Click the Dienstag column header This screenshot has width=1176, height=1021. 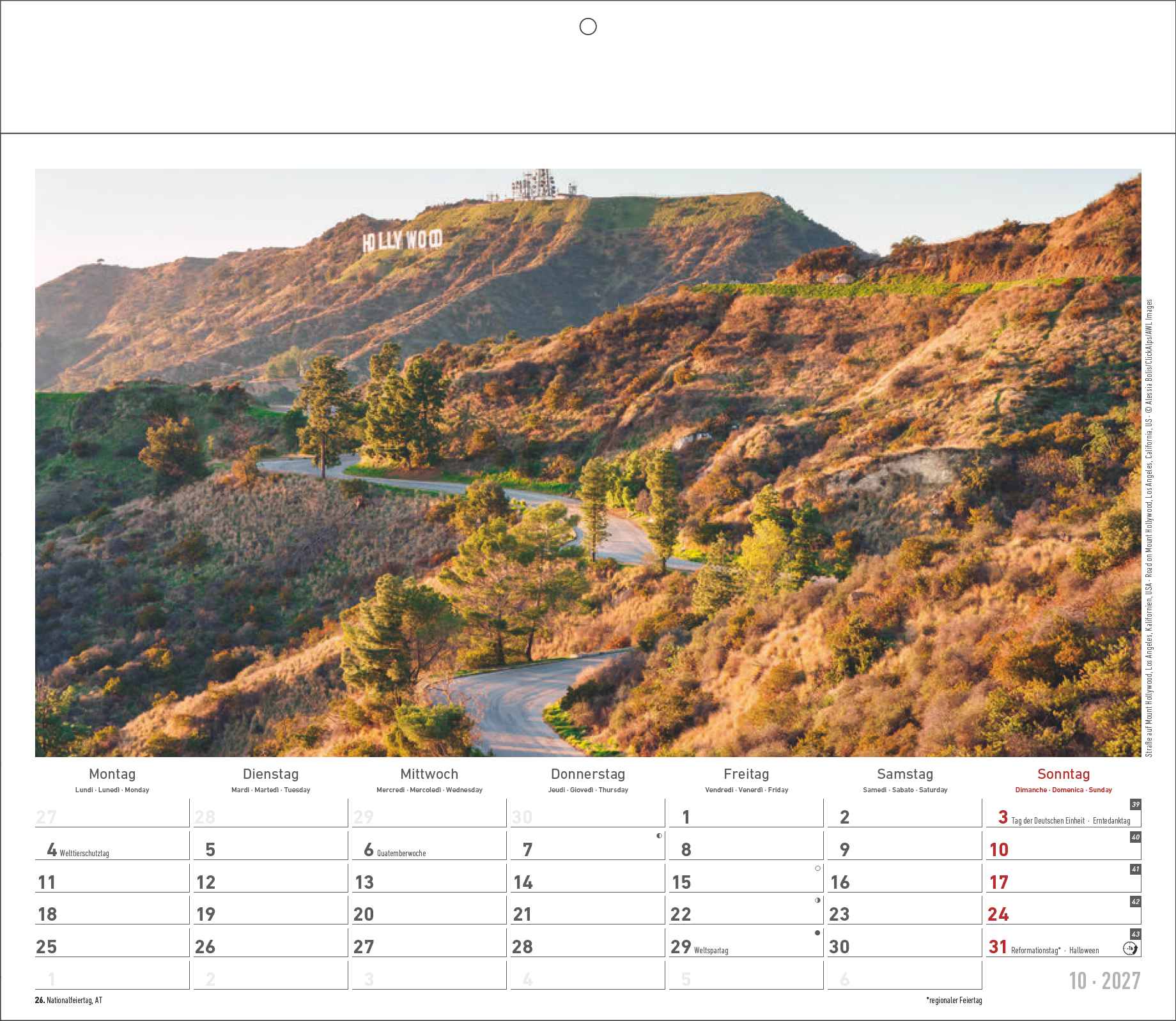(271, 774)
